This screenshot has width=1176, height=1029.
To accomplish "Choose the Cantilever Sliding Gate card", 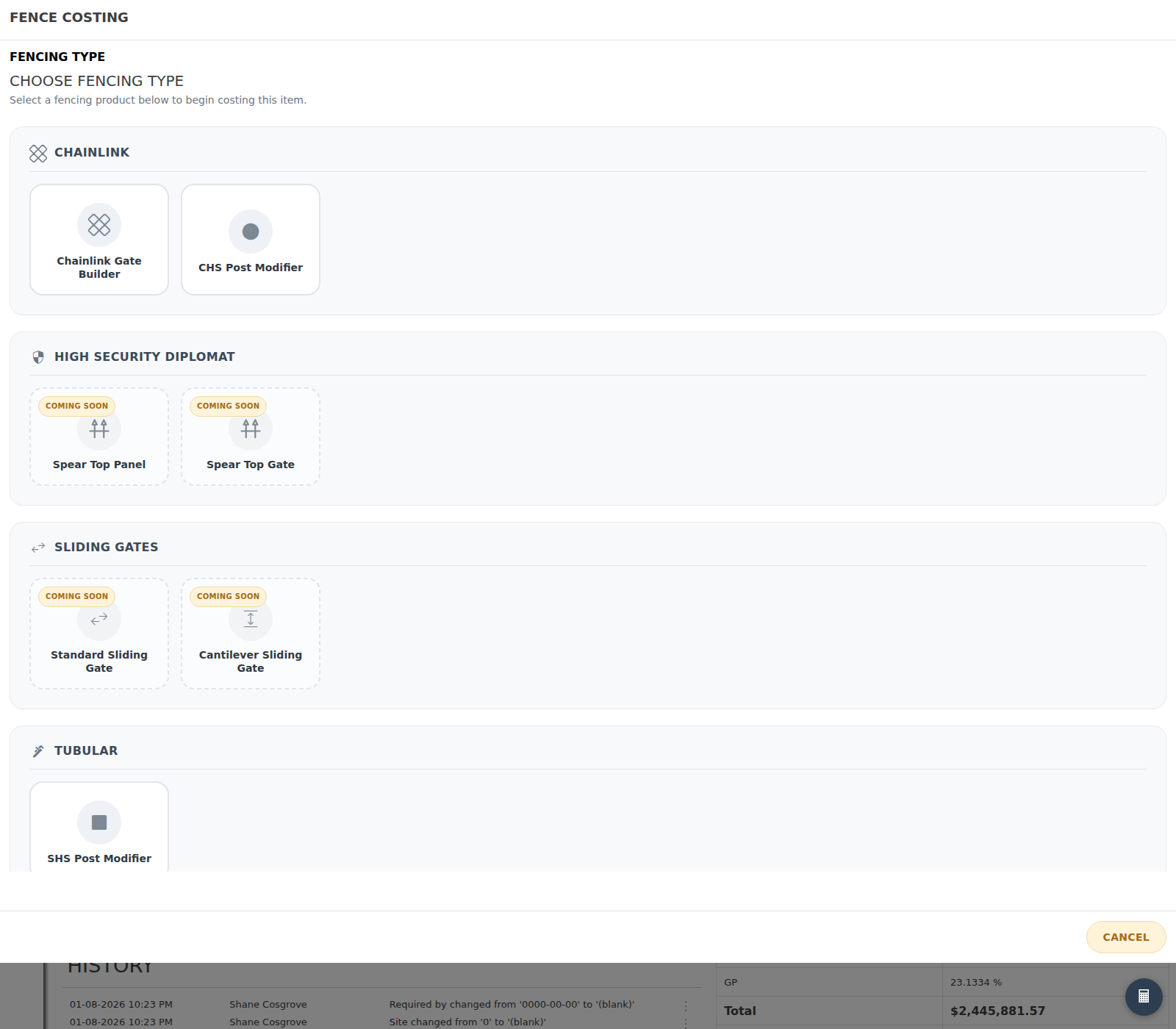I will coord(251,634).
